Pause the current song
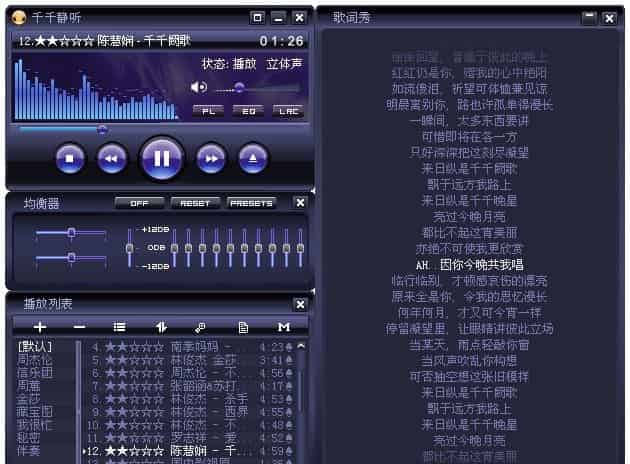 [162, 159]
